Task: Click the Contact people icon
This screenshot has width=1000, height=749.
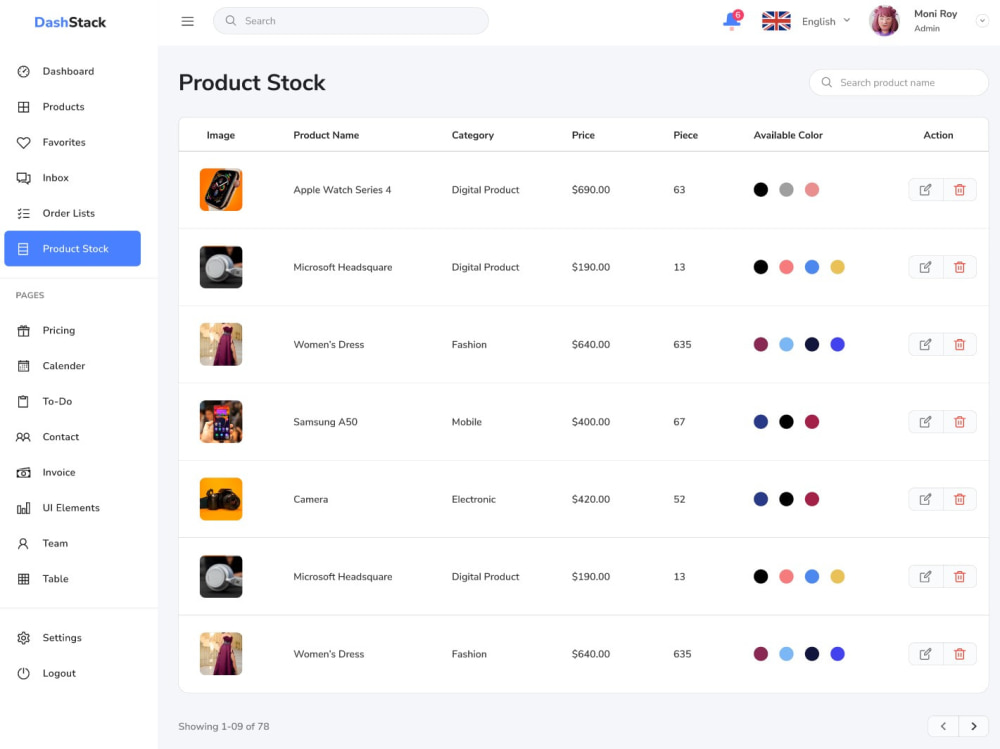Action: (x=24, y=437)
